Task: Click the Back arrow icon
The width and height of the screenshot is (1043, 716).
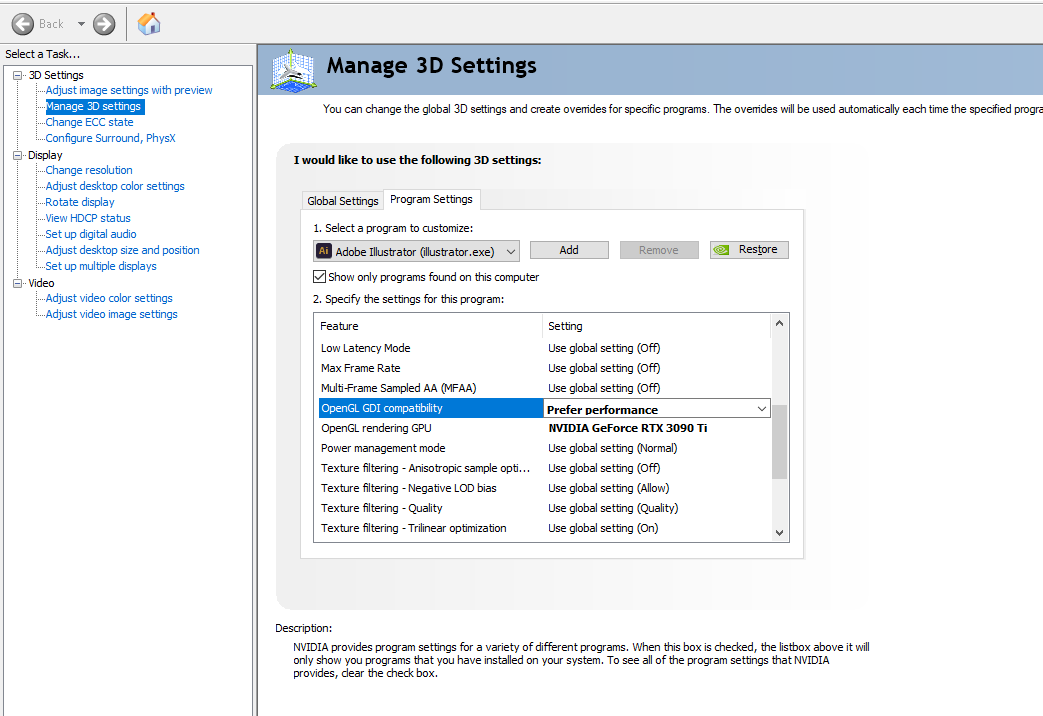Action: click(23, 24)
